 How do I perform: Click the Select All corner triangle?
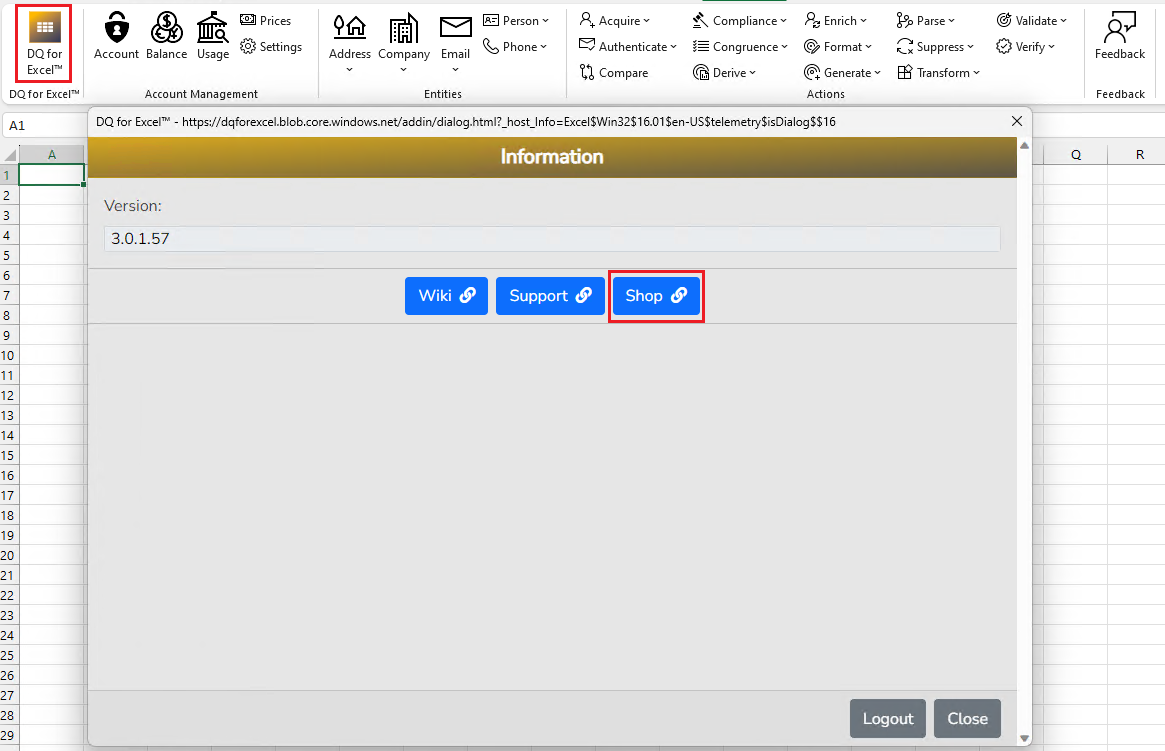click(9, 155)
